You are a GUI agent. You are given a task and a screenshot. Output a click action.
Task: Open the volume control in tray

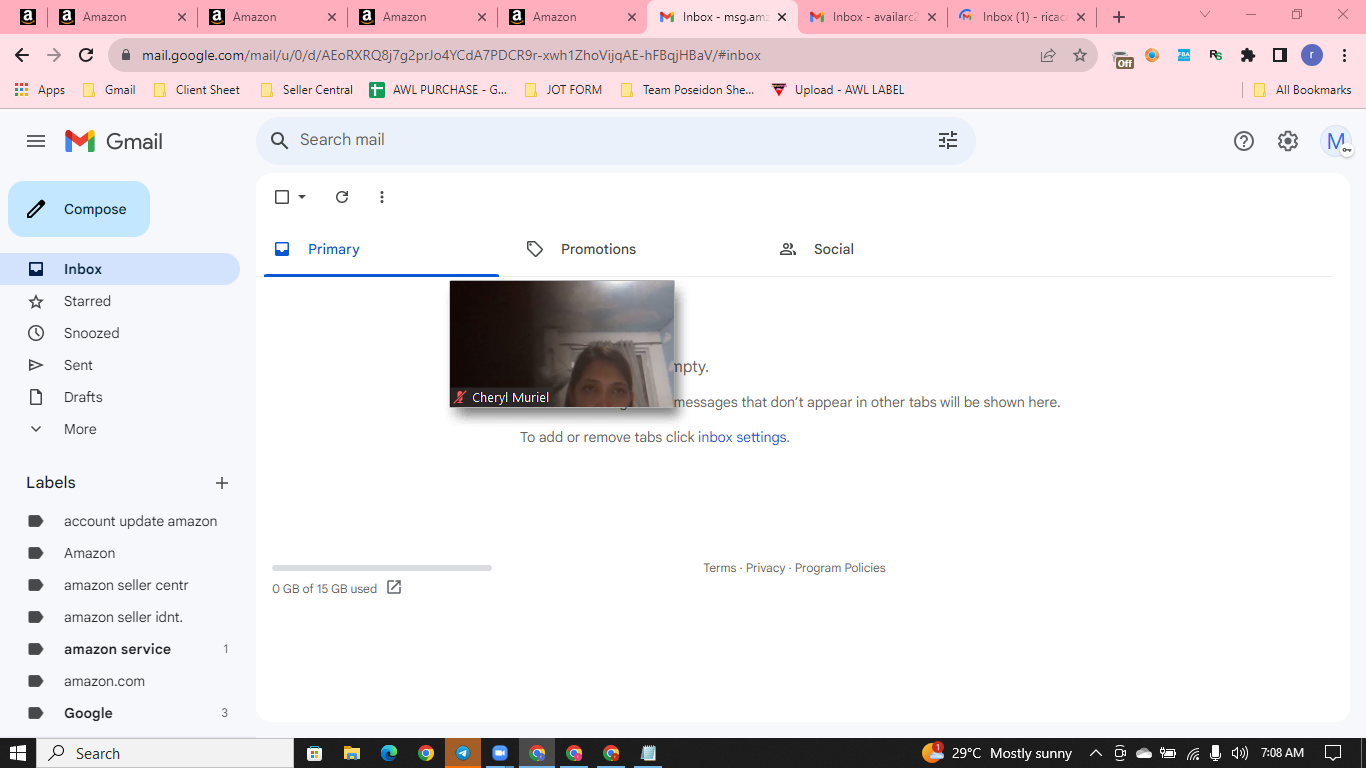coord(1240,753)
